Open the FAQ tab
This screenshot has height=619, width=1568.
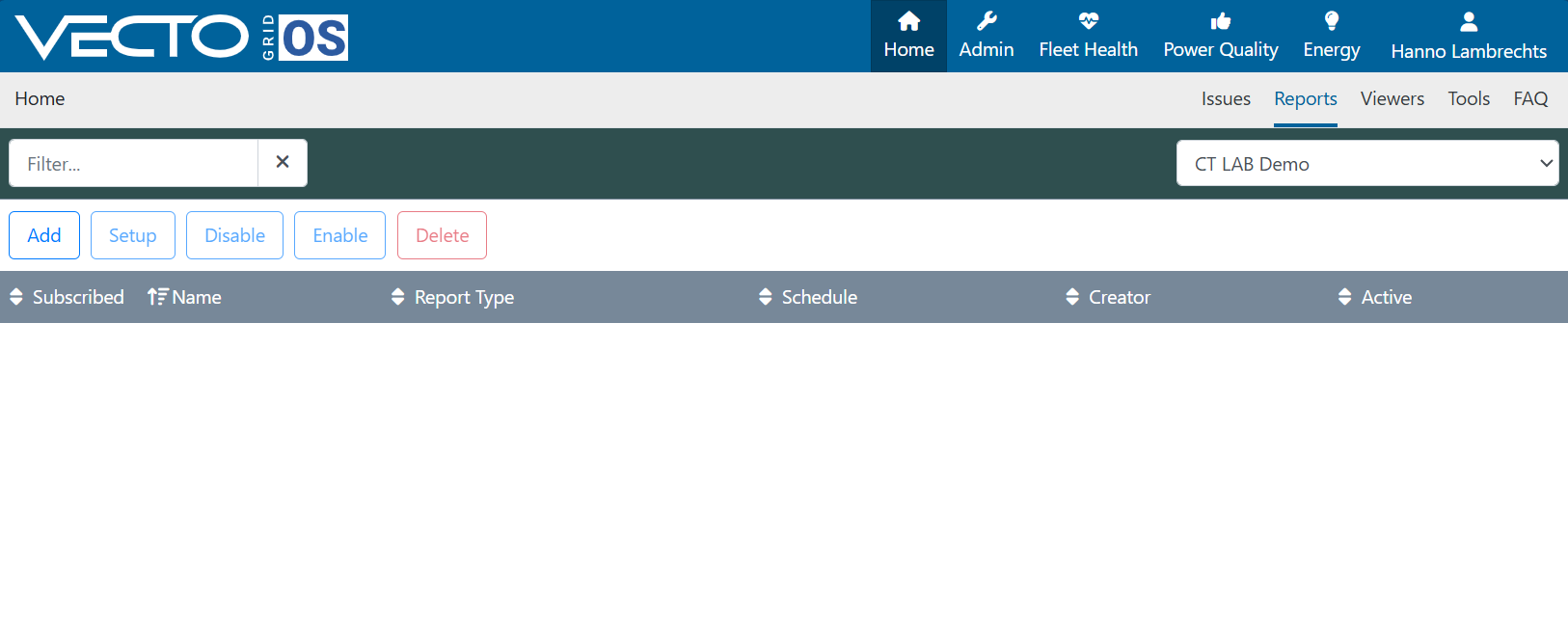click(1530, 98)
